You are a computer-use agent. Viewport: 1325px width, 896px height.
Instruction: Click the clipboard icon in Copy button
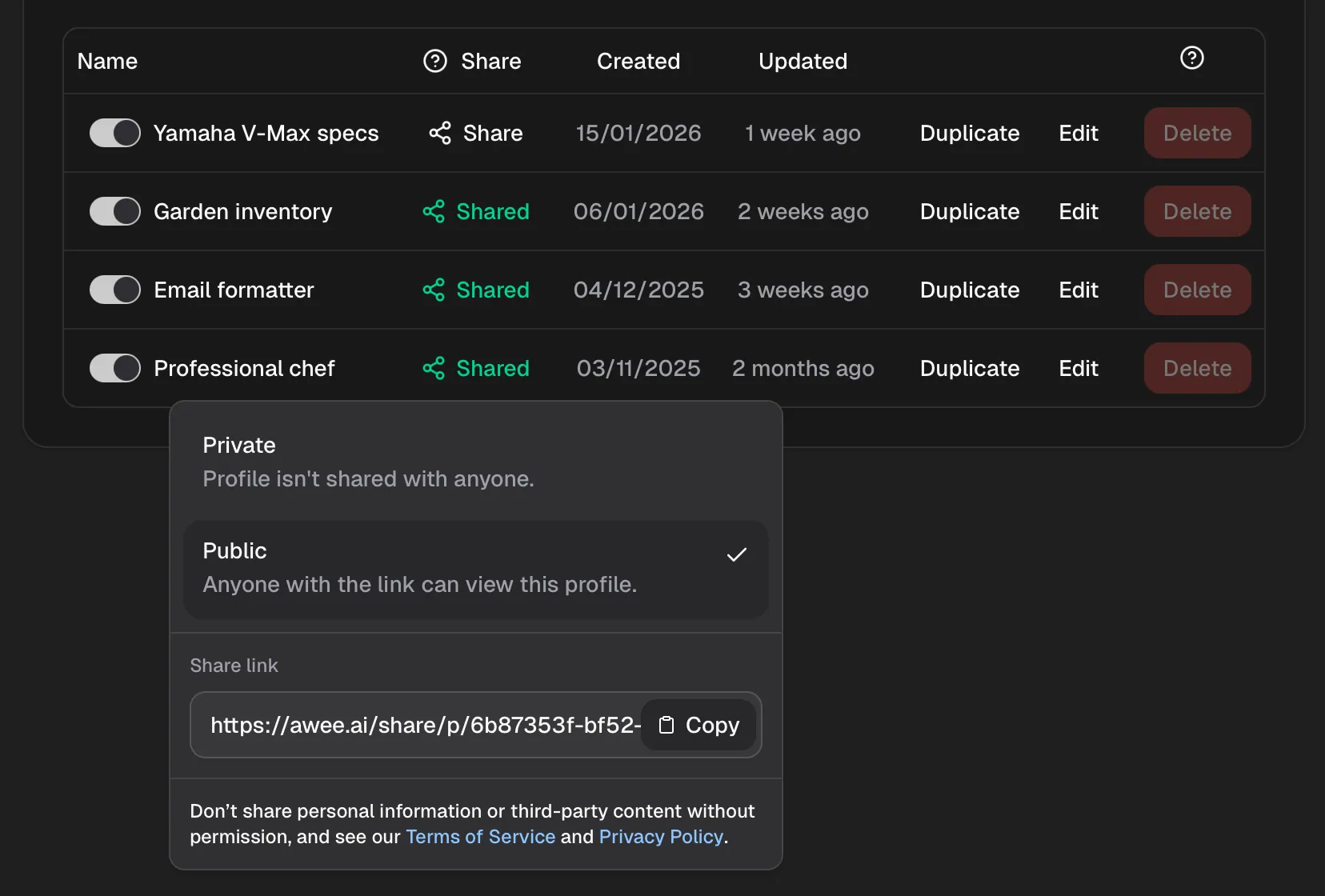(666, 725)
